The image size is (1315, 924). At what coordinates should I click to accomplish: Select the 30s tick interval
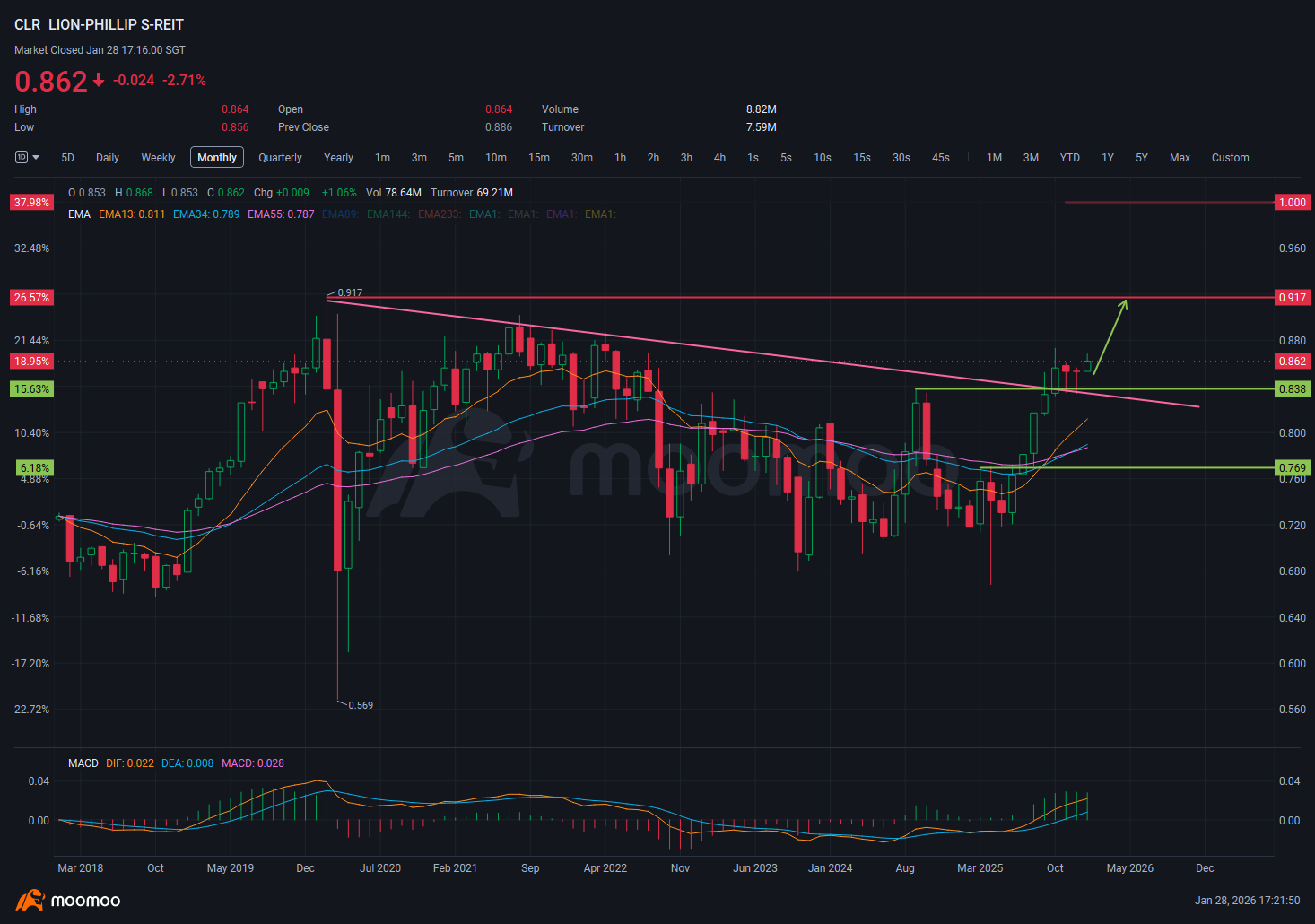pos(901,158)
